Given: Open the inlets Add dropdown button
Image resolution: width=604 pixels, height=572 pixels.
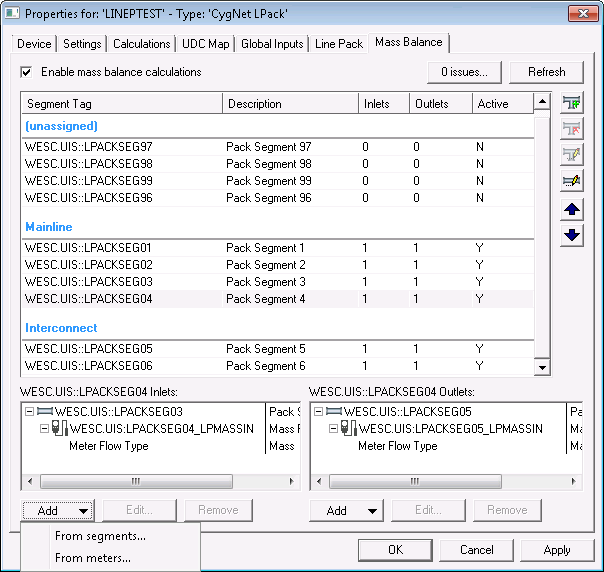Looking at the screenshot, I should coord(57,511).
